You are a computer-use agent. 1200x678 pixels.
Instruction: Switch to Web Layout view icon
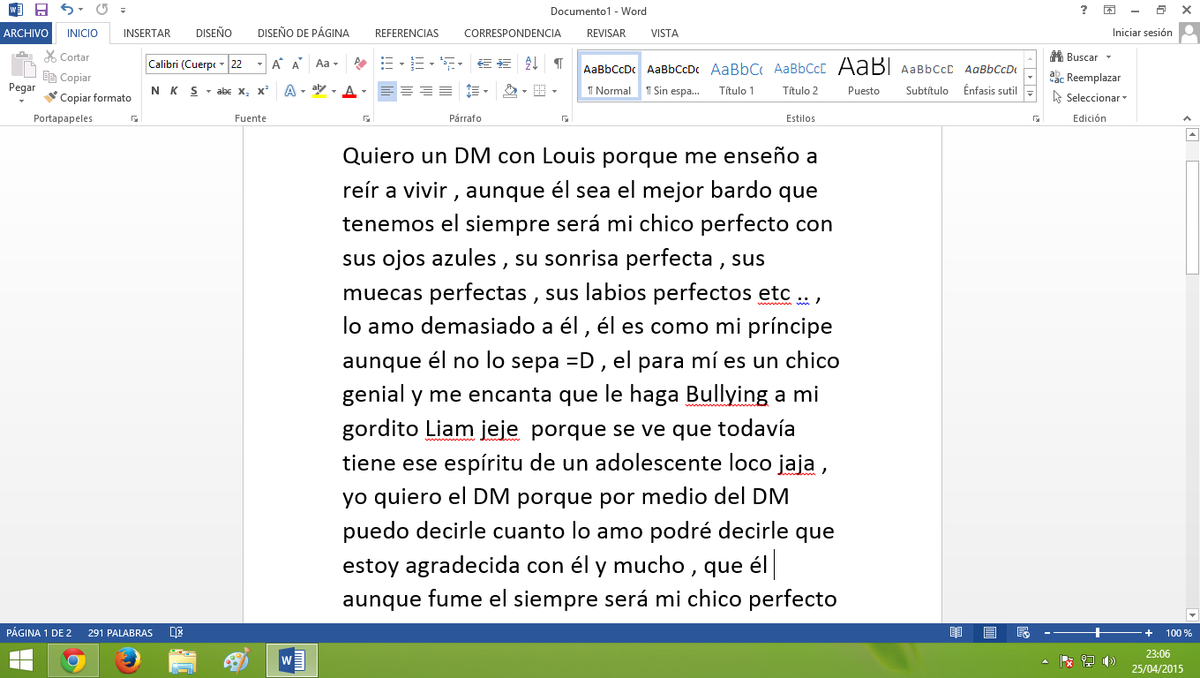tap(1023, 633)
